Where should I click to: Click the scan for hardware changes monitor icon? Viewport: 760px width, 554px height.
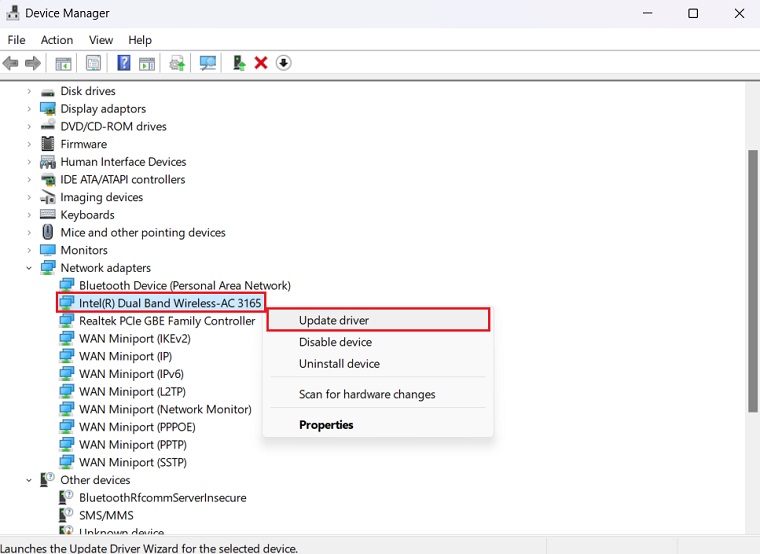[208, 63]
